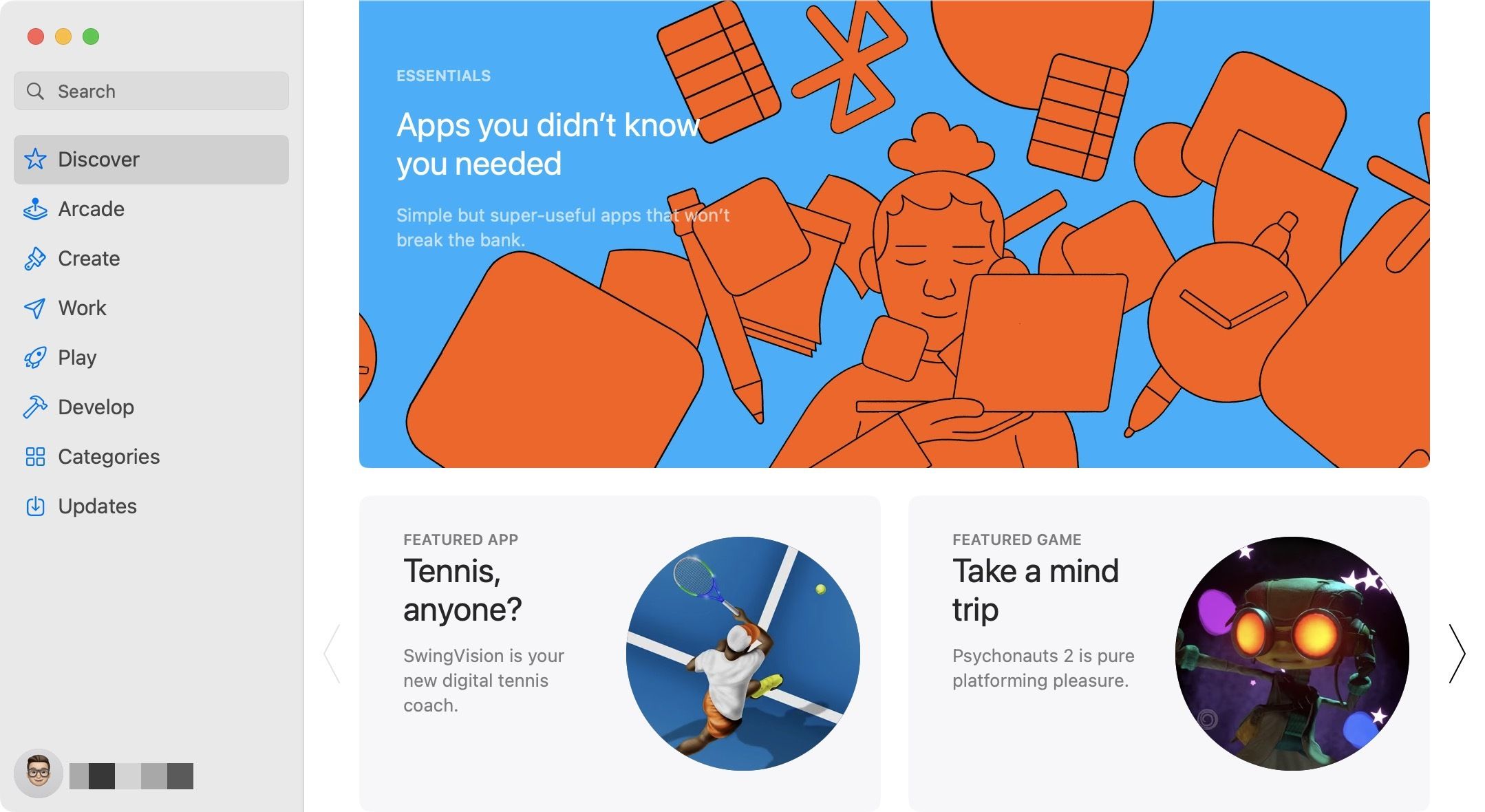Select the Categories menu item
1485x812 pixels.
click(108, 455)
